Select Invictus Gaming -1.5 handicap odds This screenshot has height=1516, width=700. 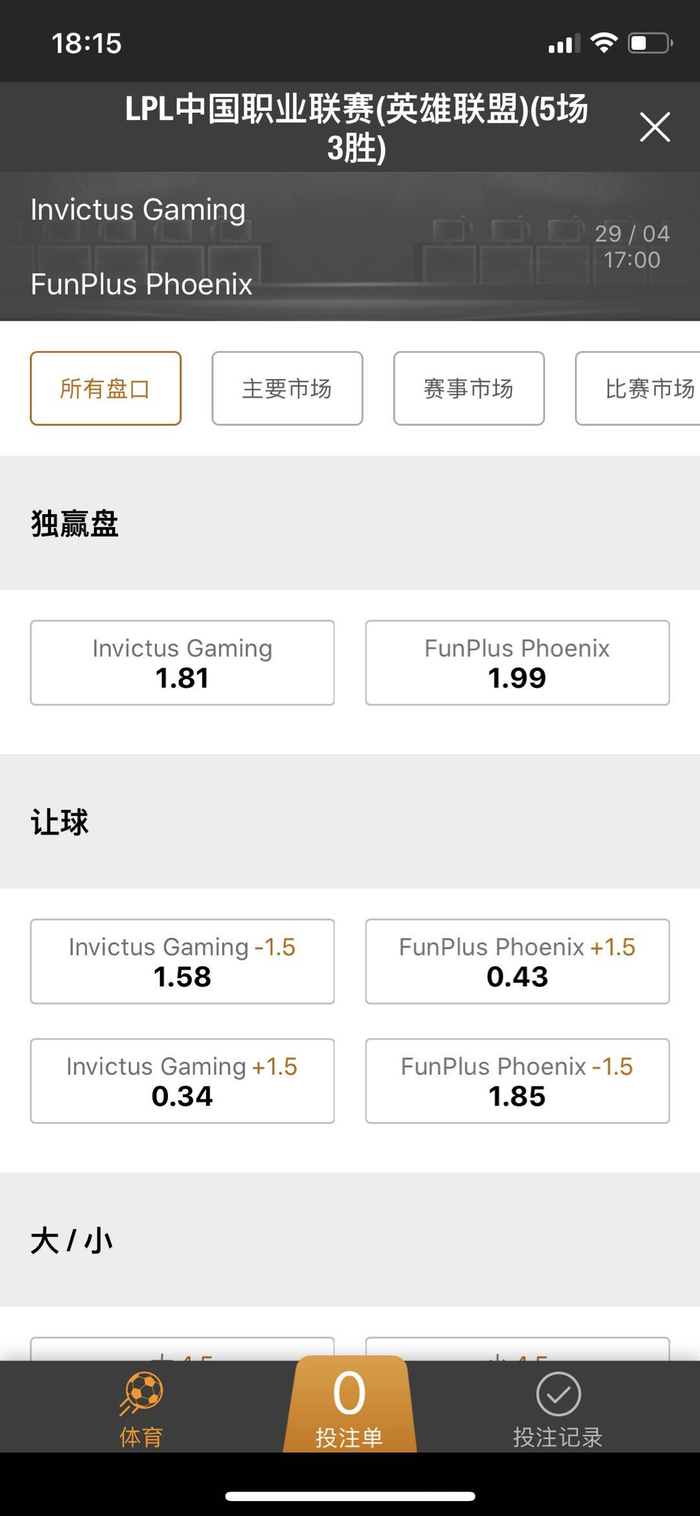coord(182,962)
